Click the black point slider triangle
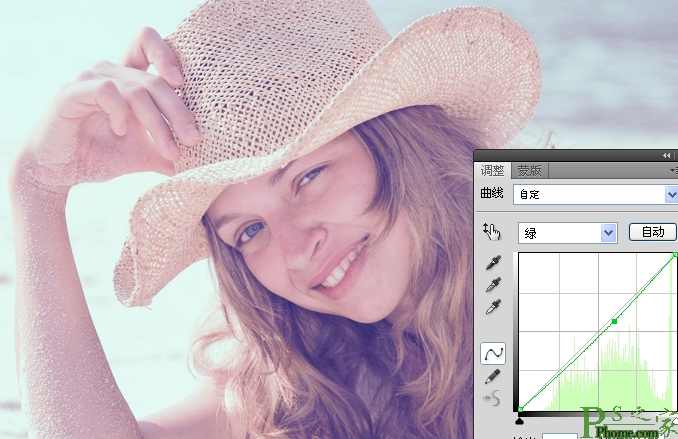The width and height of the screenshot is (678, 439). (520, 420)
